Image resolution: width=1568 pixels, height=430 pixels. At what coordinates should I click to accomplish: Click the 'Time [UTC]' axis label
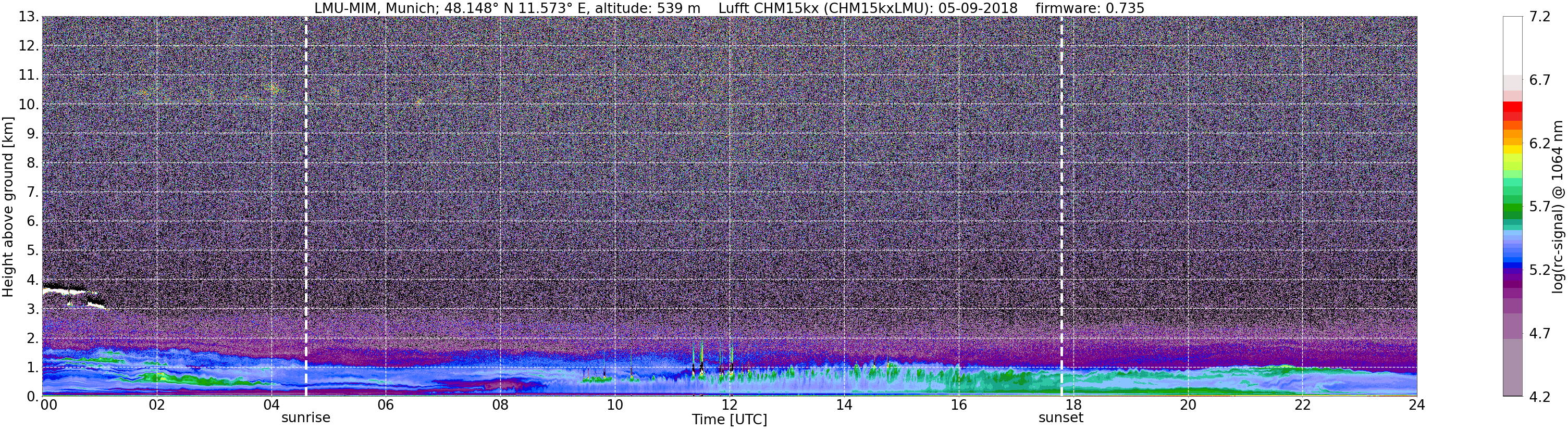[x=729, y=420]
